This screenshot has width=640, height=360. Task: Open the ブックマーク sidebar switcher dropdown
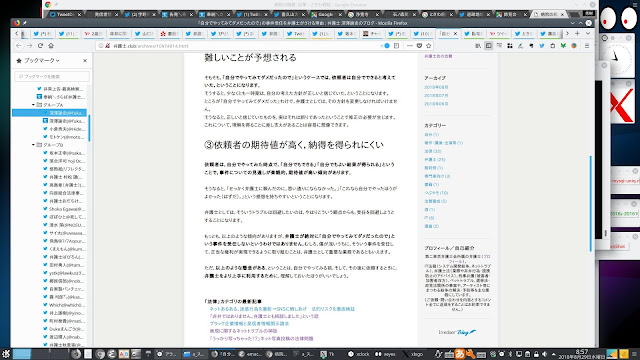pos(38,60)
